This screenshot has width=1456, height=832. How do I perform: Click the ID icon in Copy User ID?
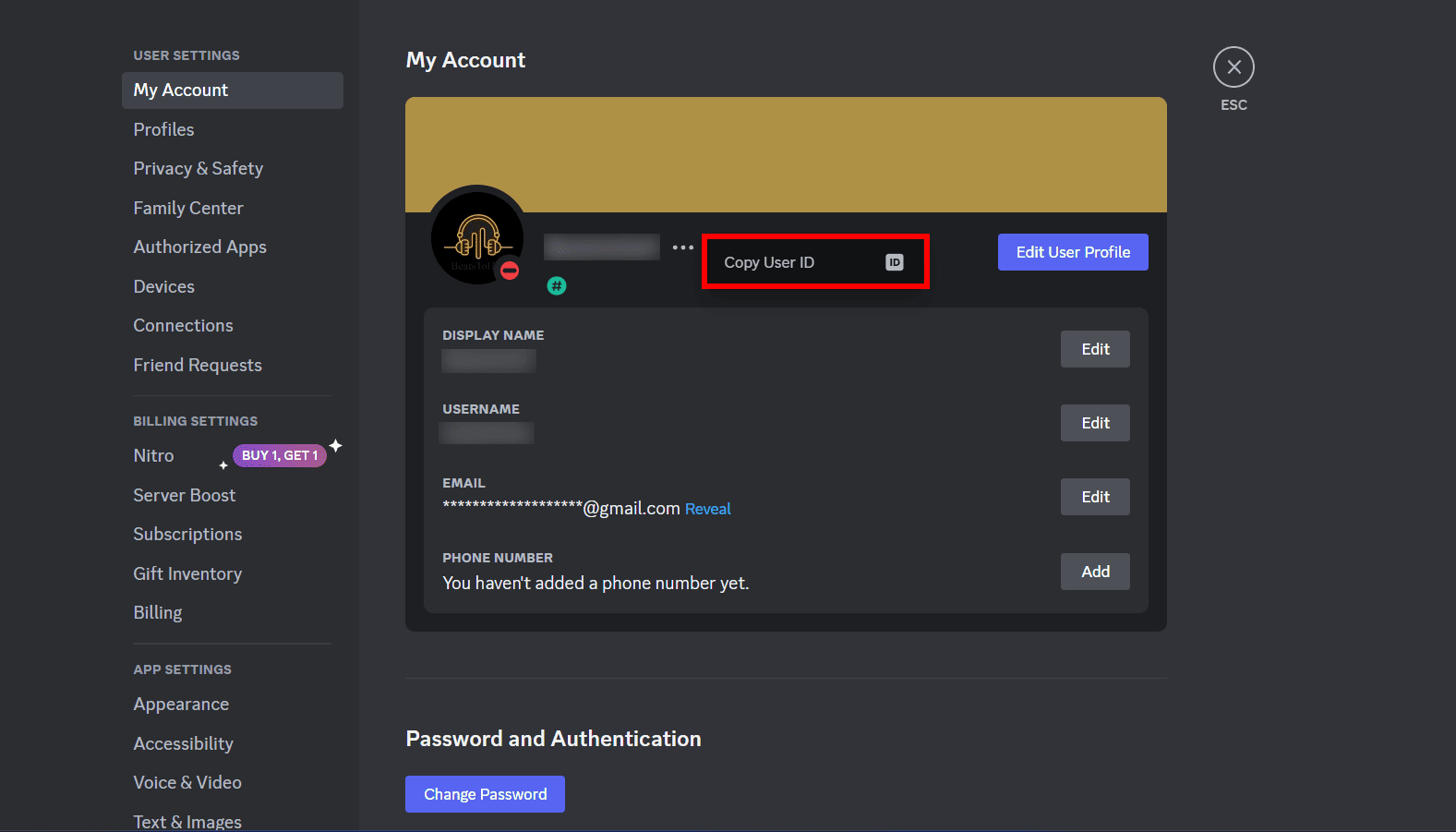(x=894, y=262)
